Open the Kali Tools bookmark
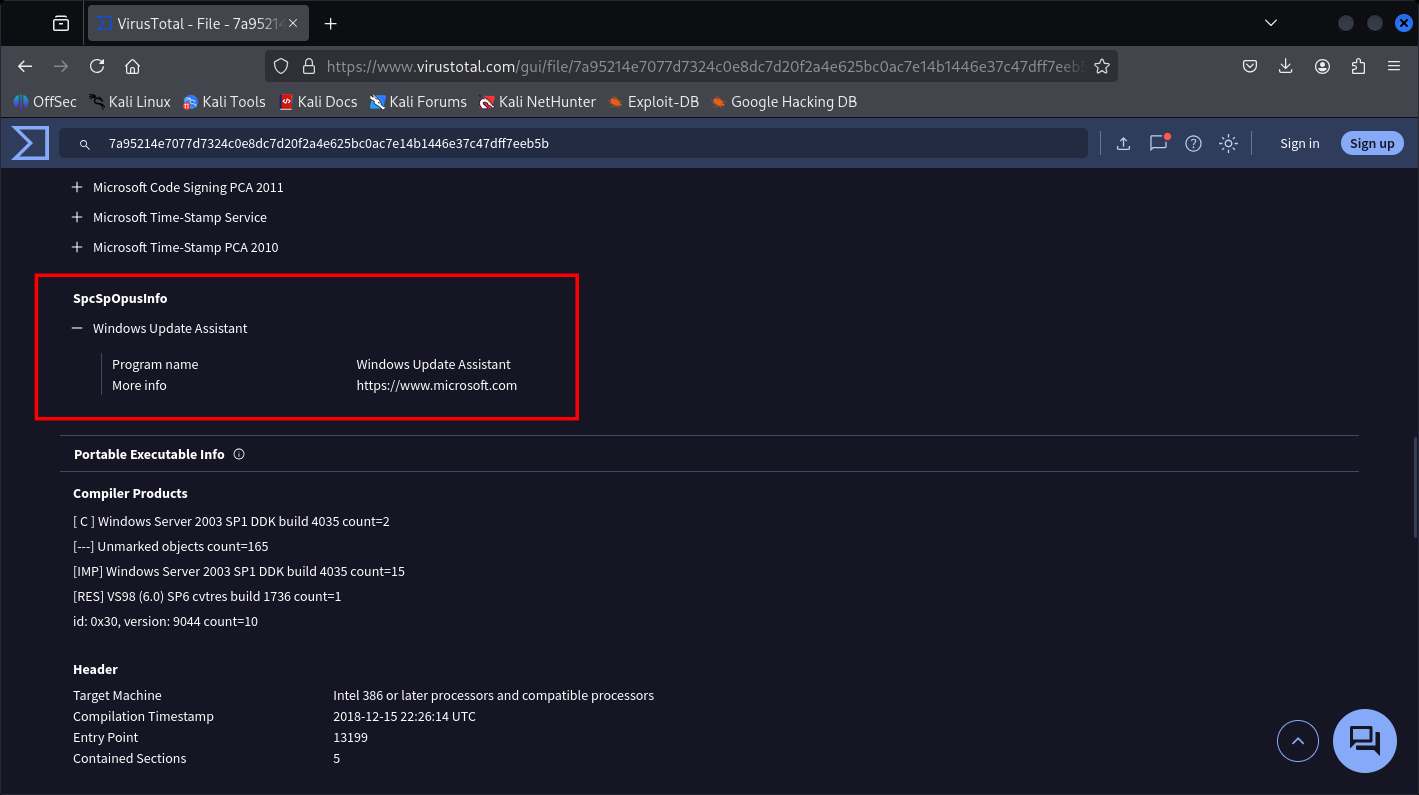The width and height of the screenshot is (1419, 795). [x=224, y=101]
